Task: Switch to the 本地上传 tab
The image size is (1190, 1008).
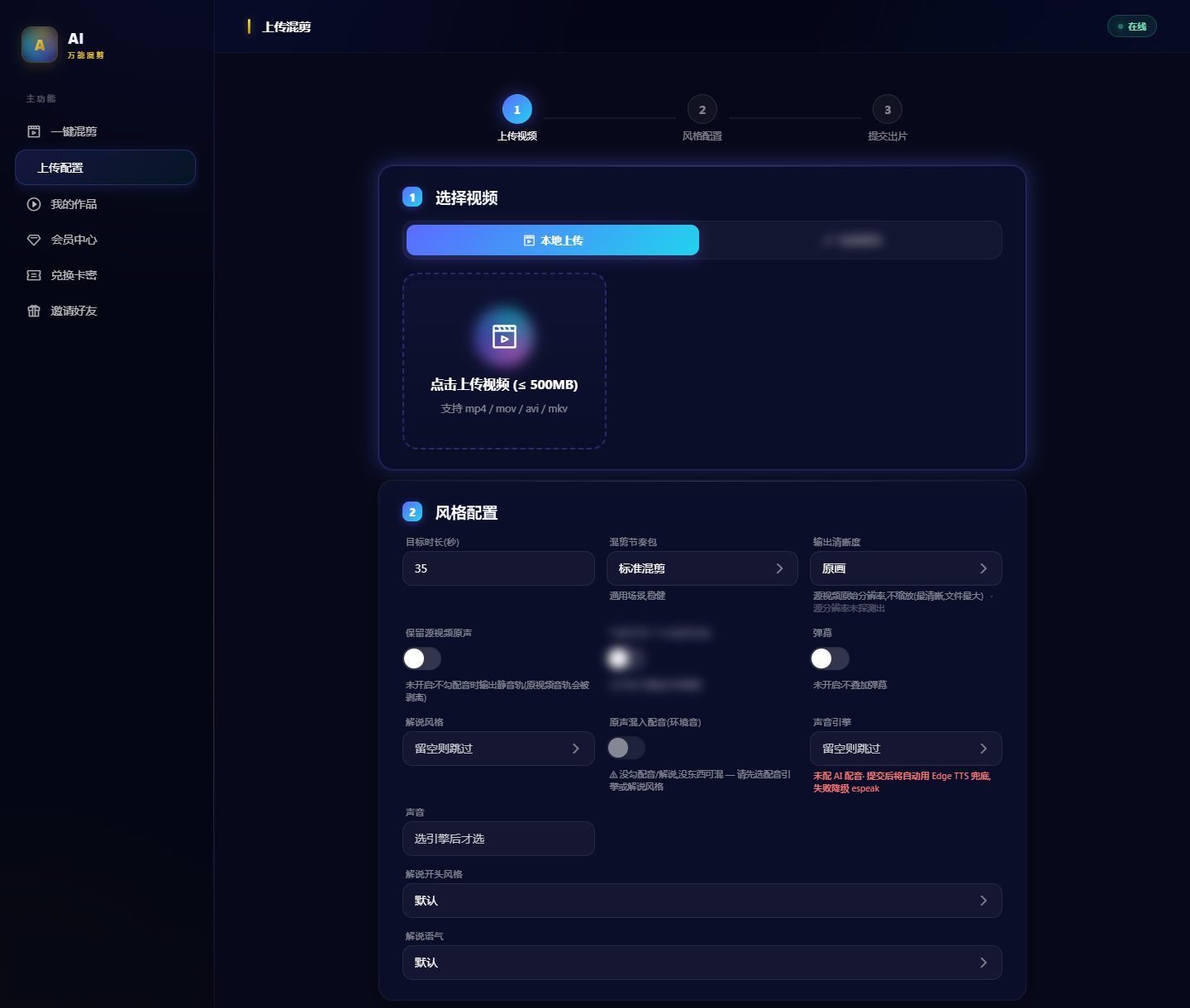Action: pos(553,240)
